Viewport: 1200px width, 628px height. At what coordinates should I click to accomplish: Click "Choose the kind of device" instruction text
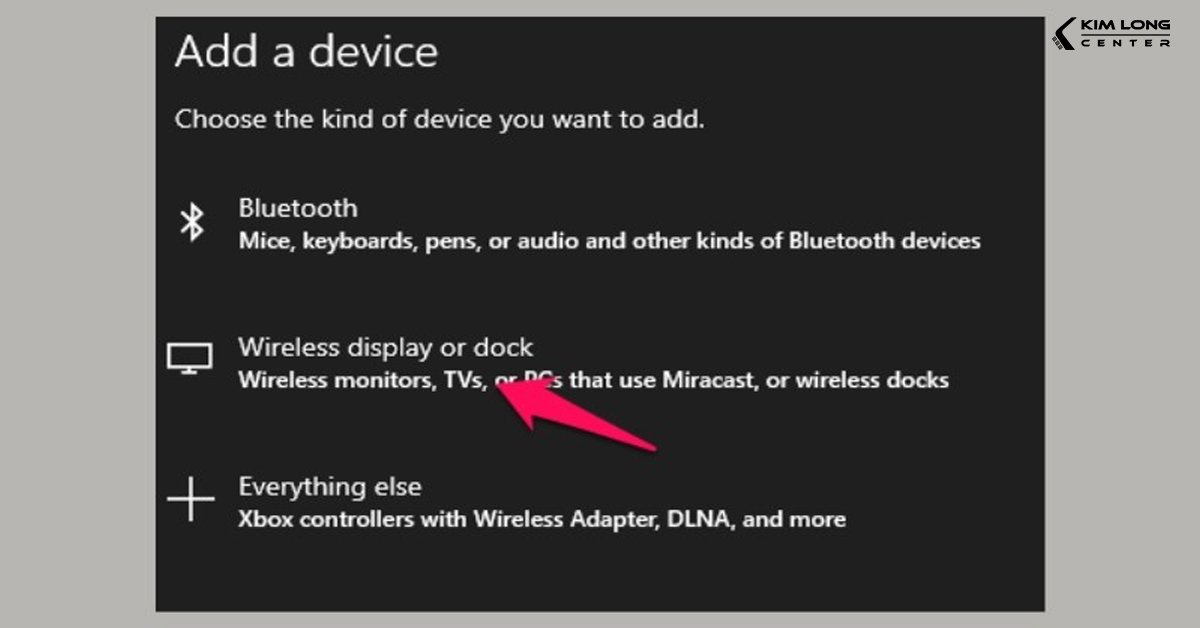[x=439, y=120]
